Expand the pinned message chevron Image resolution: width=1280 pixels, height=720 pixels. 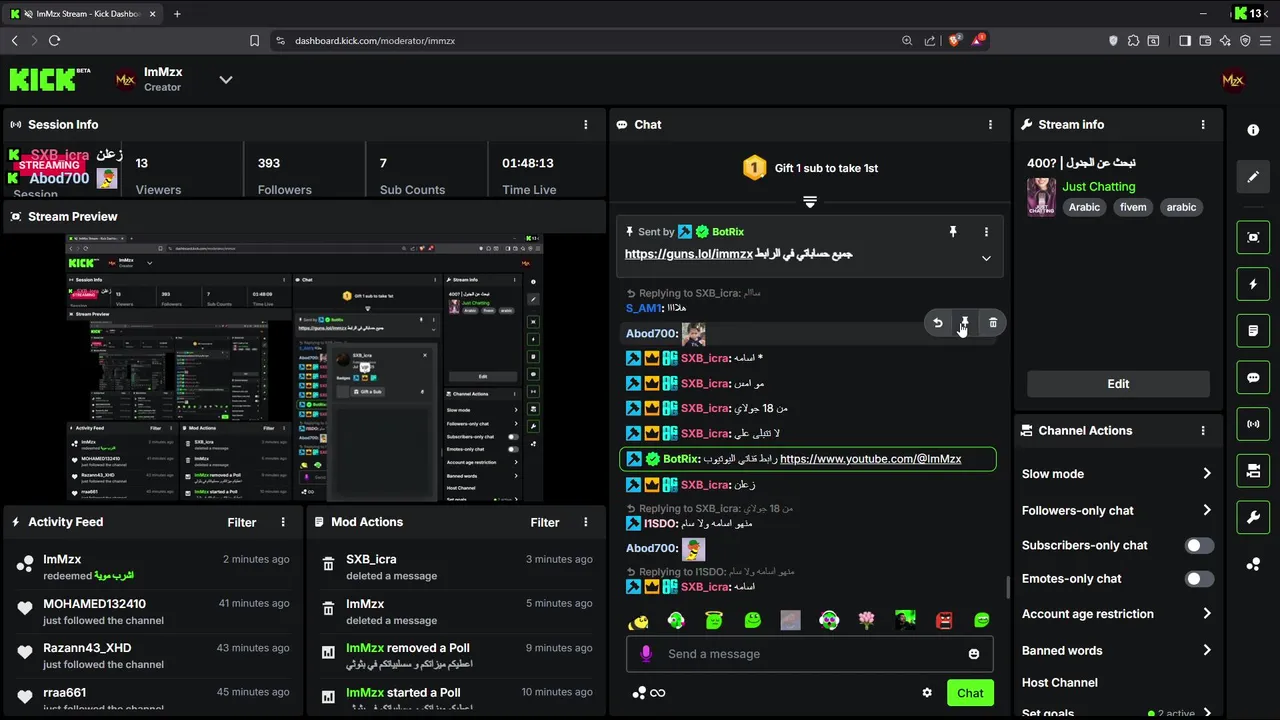coord(986,258)
